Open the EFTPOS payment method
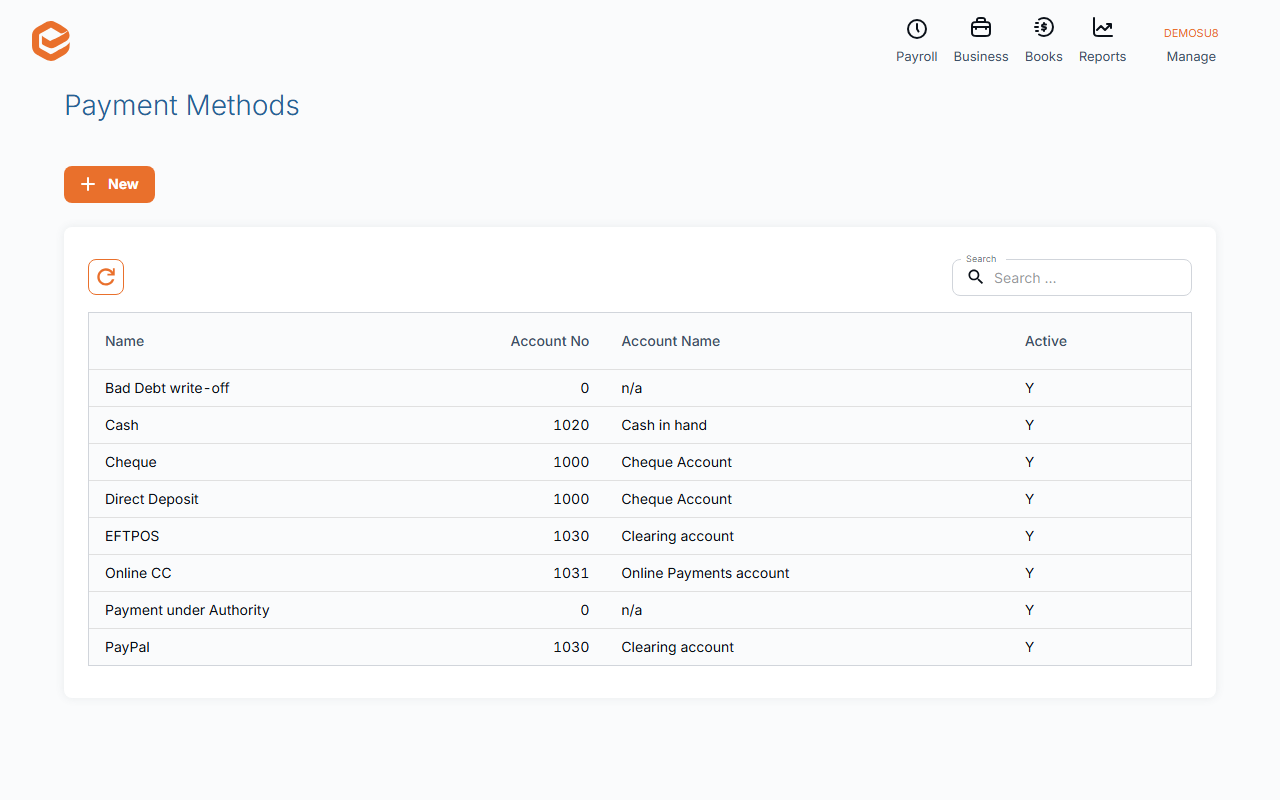Screen dimensions: 1280x800 [132, 536]
